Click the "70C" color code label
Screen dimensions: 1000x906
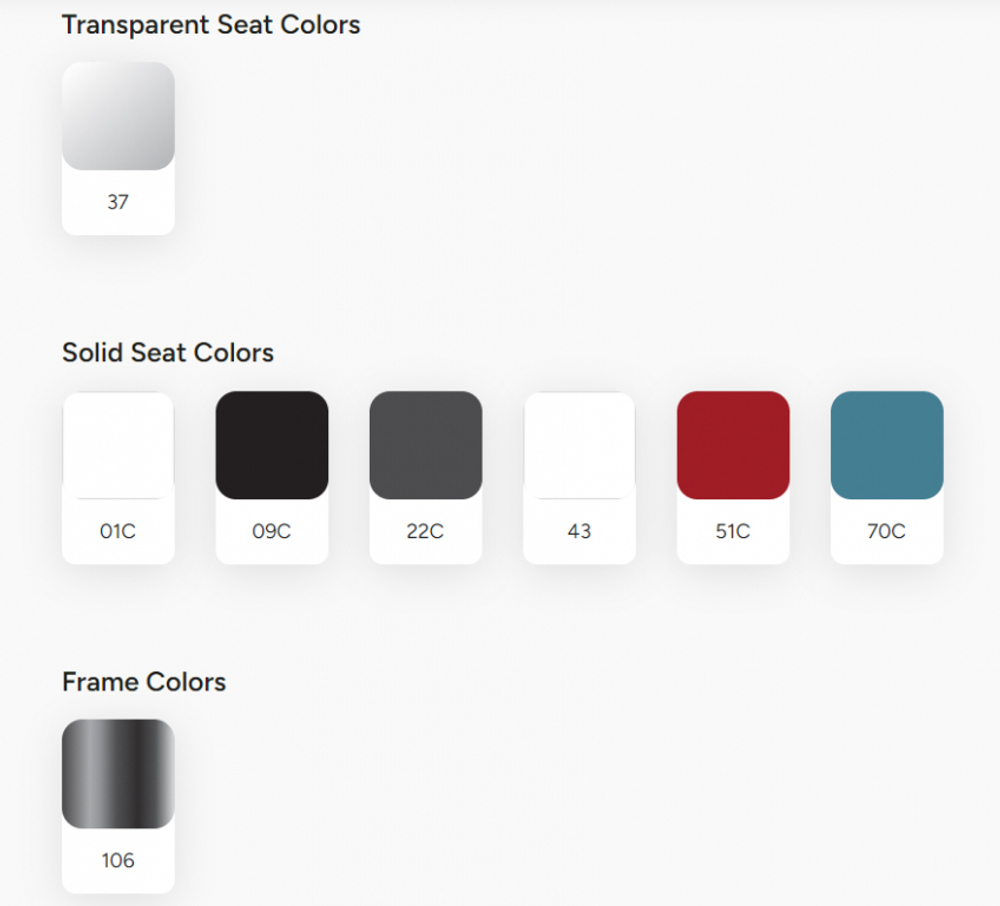(886, 531)
